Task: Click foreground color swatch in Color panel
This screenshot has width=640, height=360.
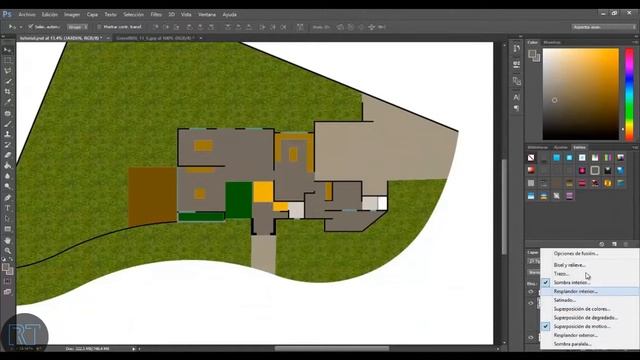Action: coord(532,54)
